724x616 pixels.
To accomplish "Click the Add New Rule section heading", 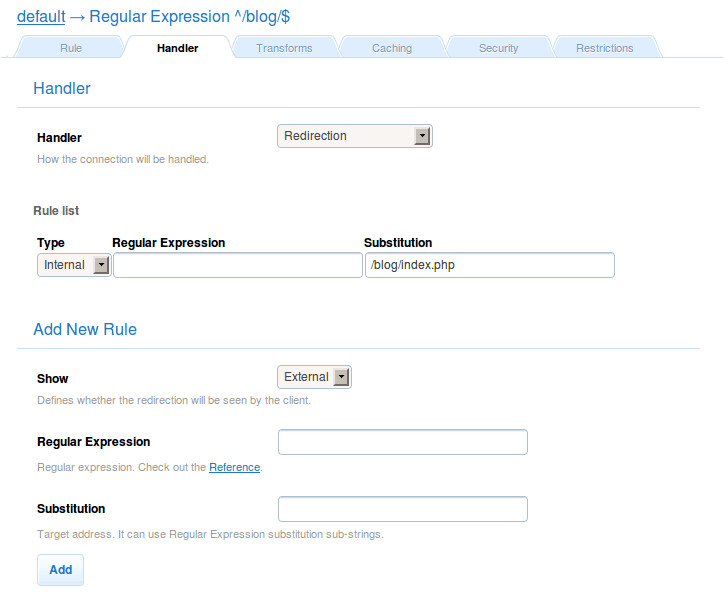I will coord(85,329).
